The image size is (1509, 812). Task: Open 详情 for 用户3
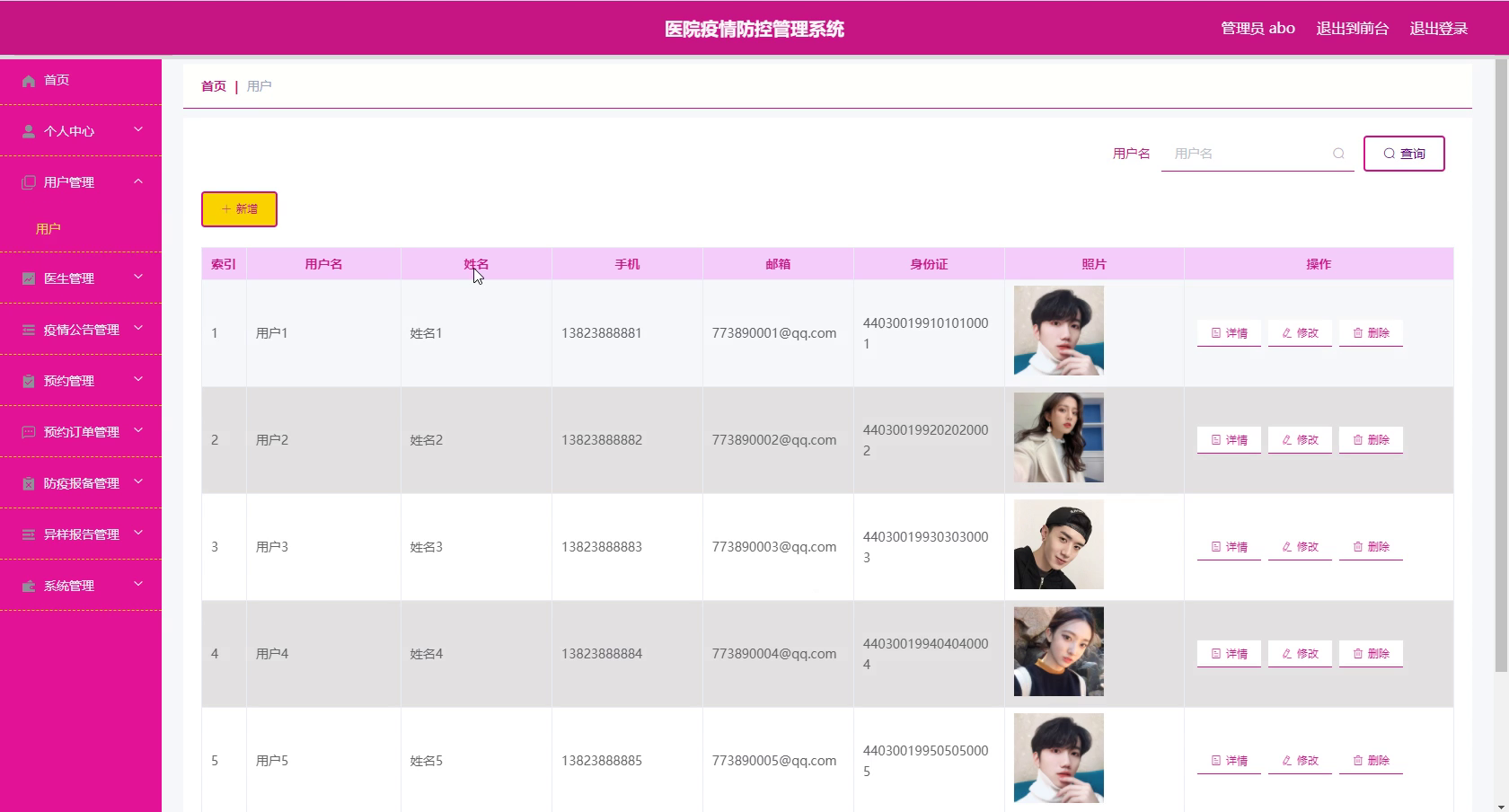[x=1229, y=547]
